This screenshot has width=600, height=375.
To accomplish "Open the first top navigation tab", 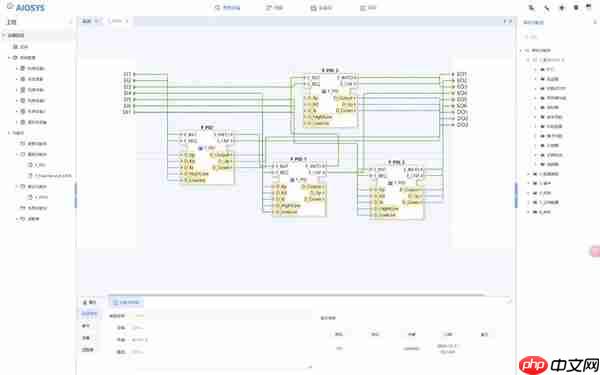I will point(227,8).
